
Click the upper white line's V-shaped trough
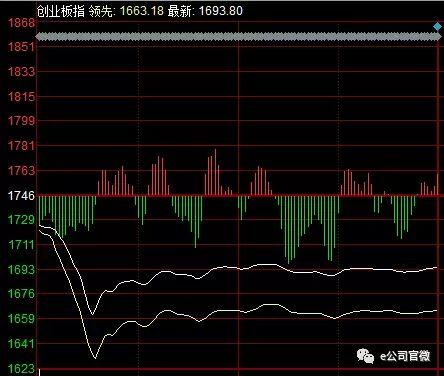93,314
